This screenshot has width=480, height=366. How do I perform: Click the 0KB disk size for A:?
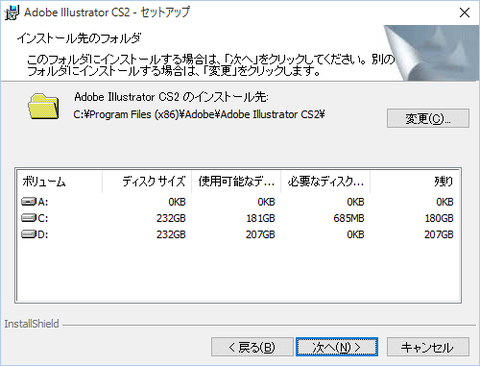click(177, 202)
